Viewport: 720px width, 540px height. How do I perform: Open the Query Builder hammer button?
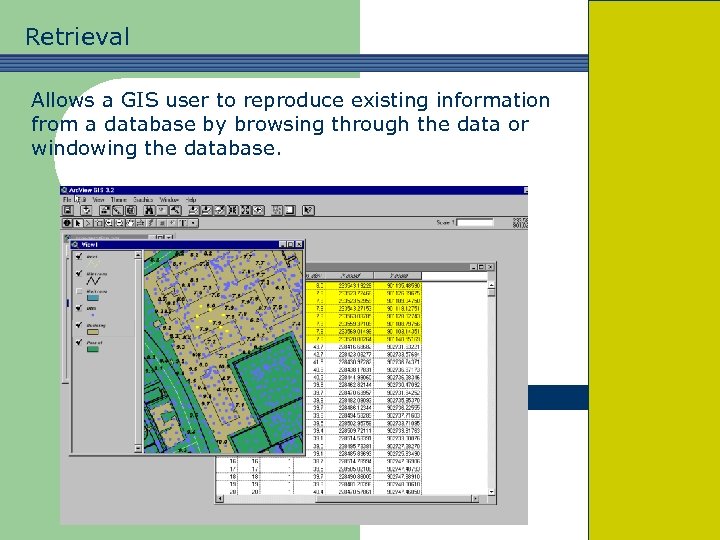(x=175, y=210)
